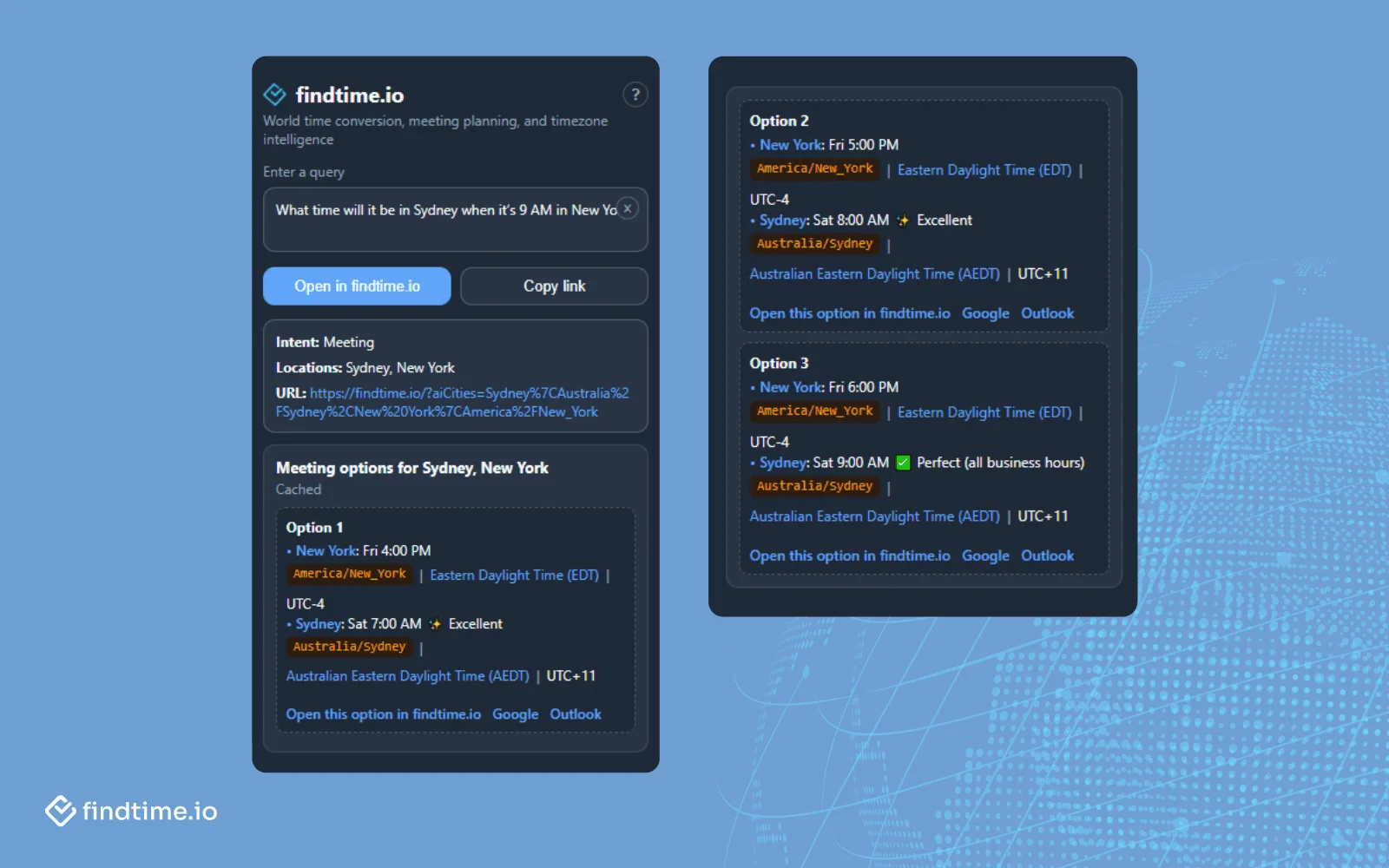Add Option 1 to Google calendar
1389x868 pixels.
pyautogui.click(x=515, y=713)
